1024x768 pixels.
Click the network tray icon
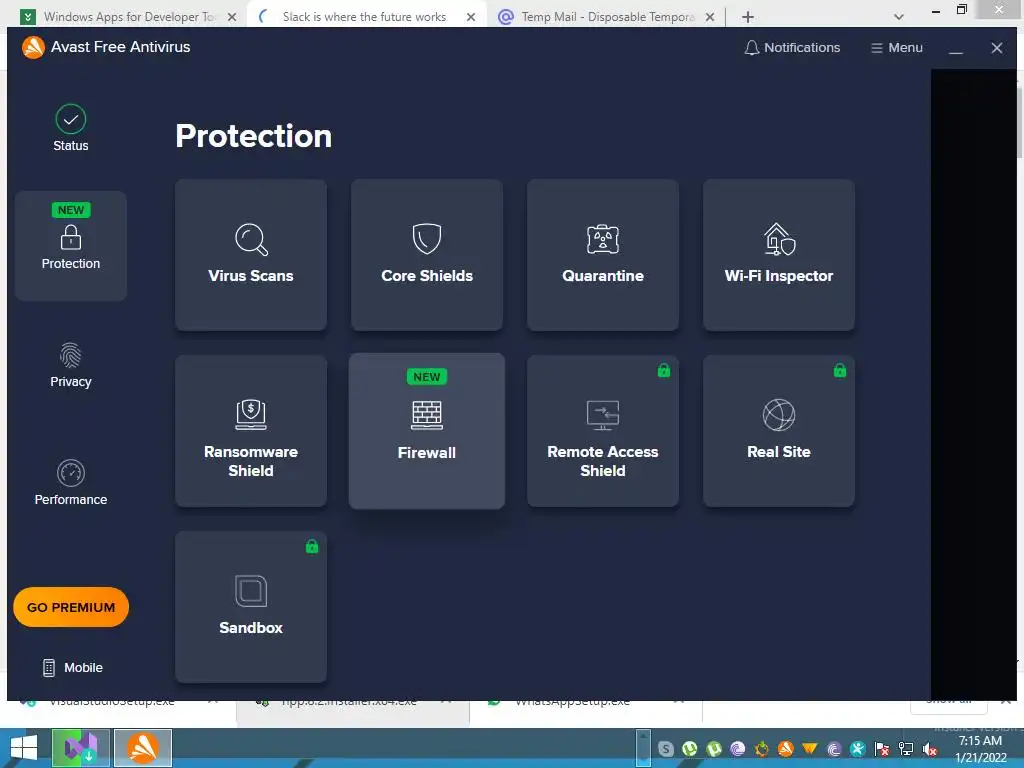906,750
